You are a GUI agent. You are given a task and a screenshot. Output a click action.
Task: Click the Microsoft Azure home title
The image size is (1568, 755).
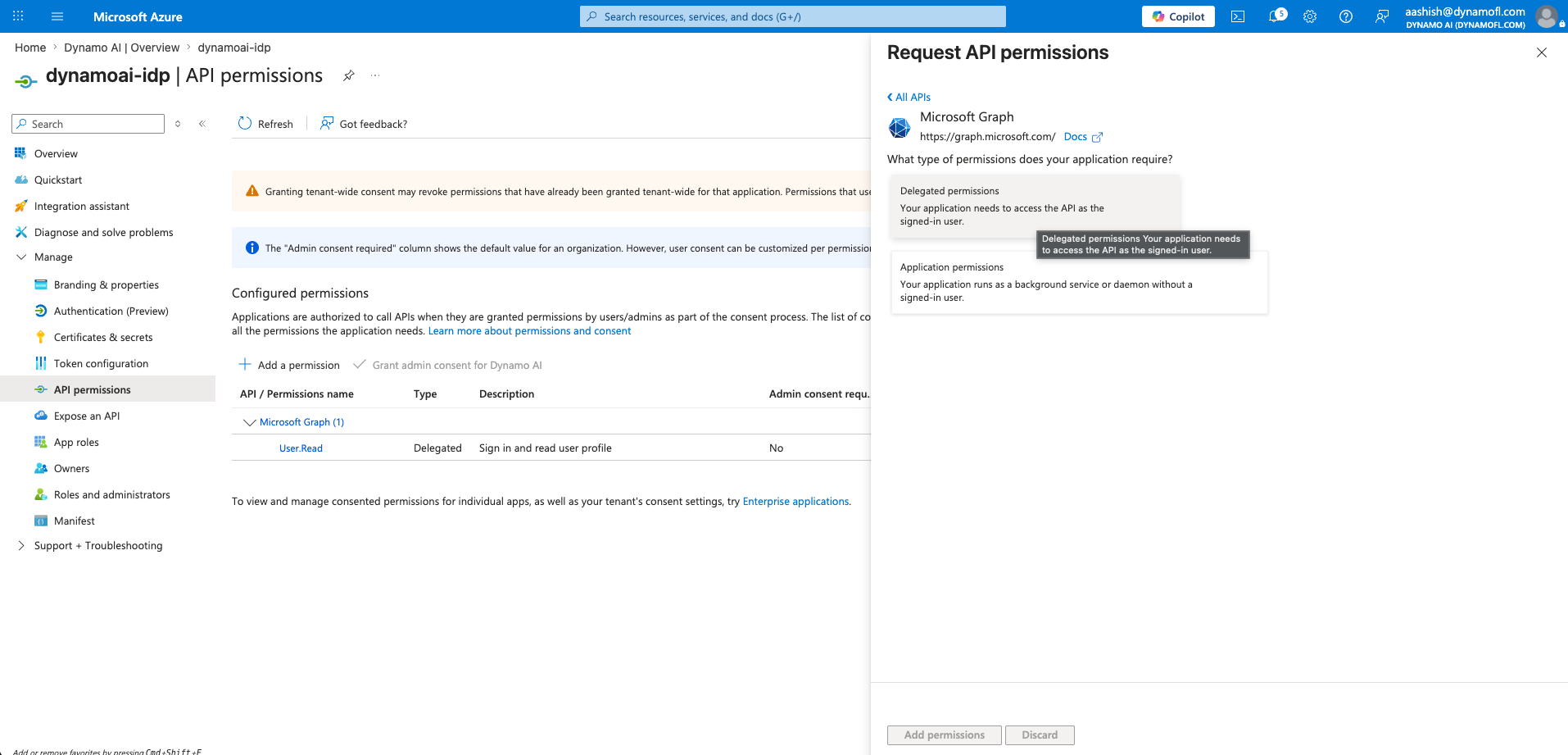click(x=138, y=16)
